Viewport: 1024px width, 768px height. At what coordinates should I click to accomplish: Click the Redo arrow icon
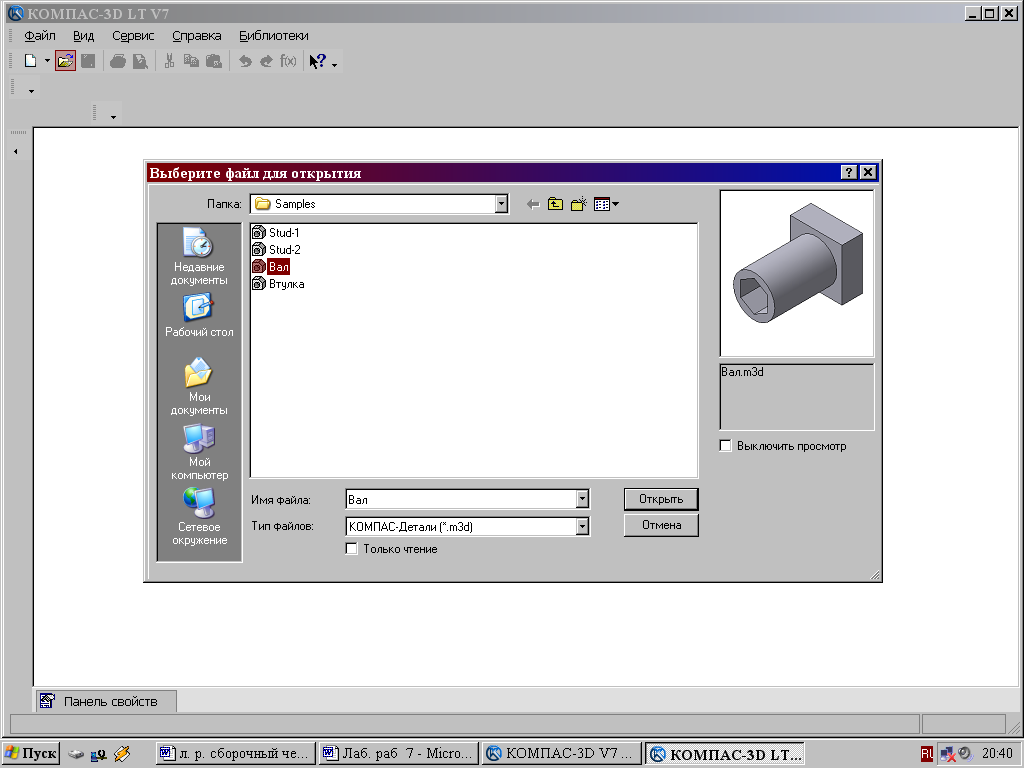pos(266,61)
